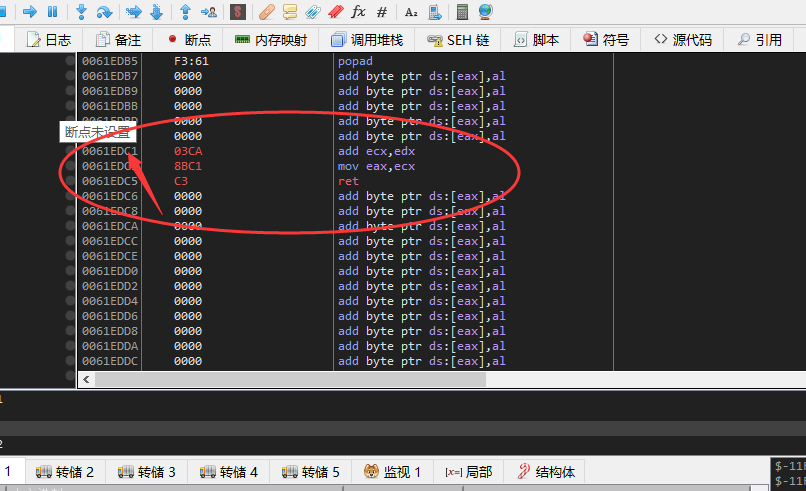Open the 结构体 tab
The height and width of the screenshot is (491, 806).
(x=546, y=472)
